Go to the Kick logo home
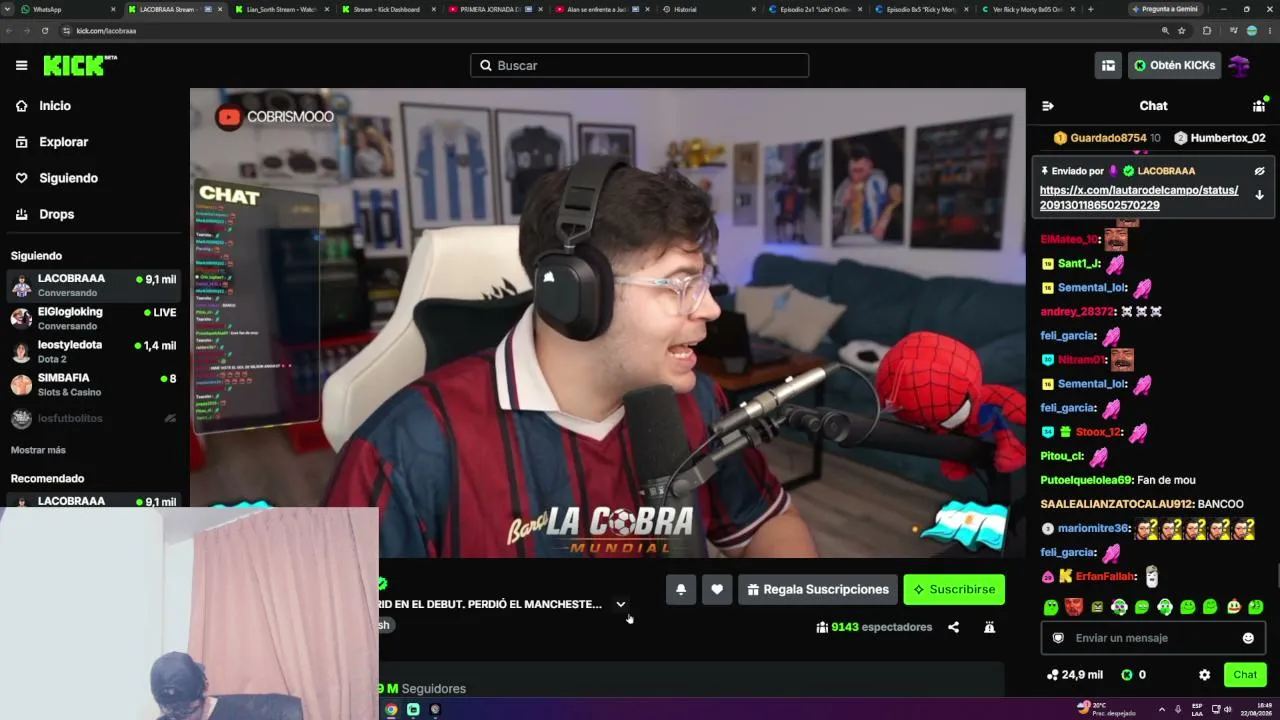 click(79, 65)
